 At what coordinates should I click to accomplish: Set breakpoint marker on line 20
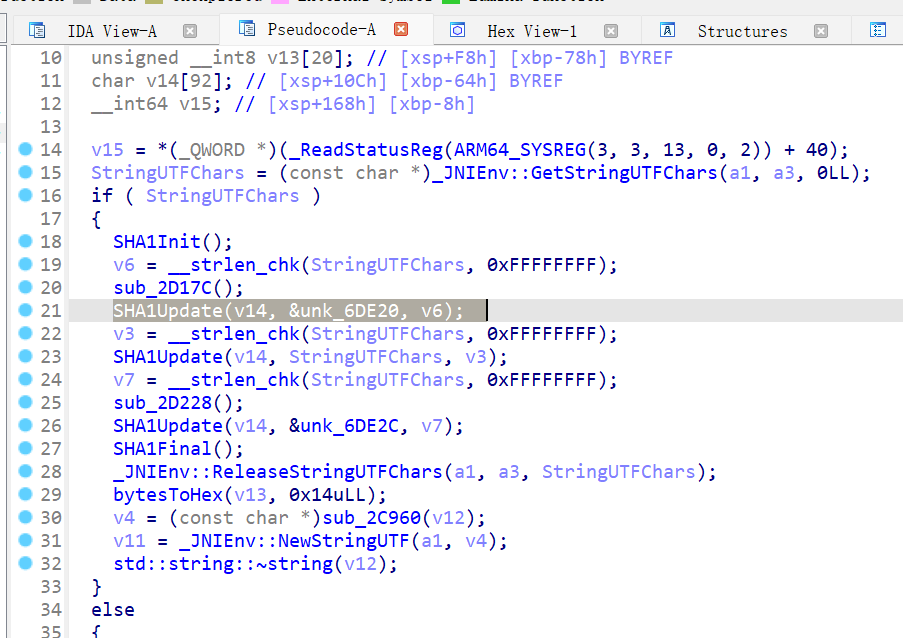tap(25, 287)
